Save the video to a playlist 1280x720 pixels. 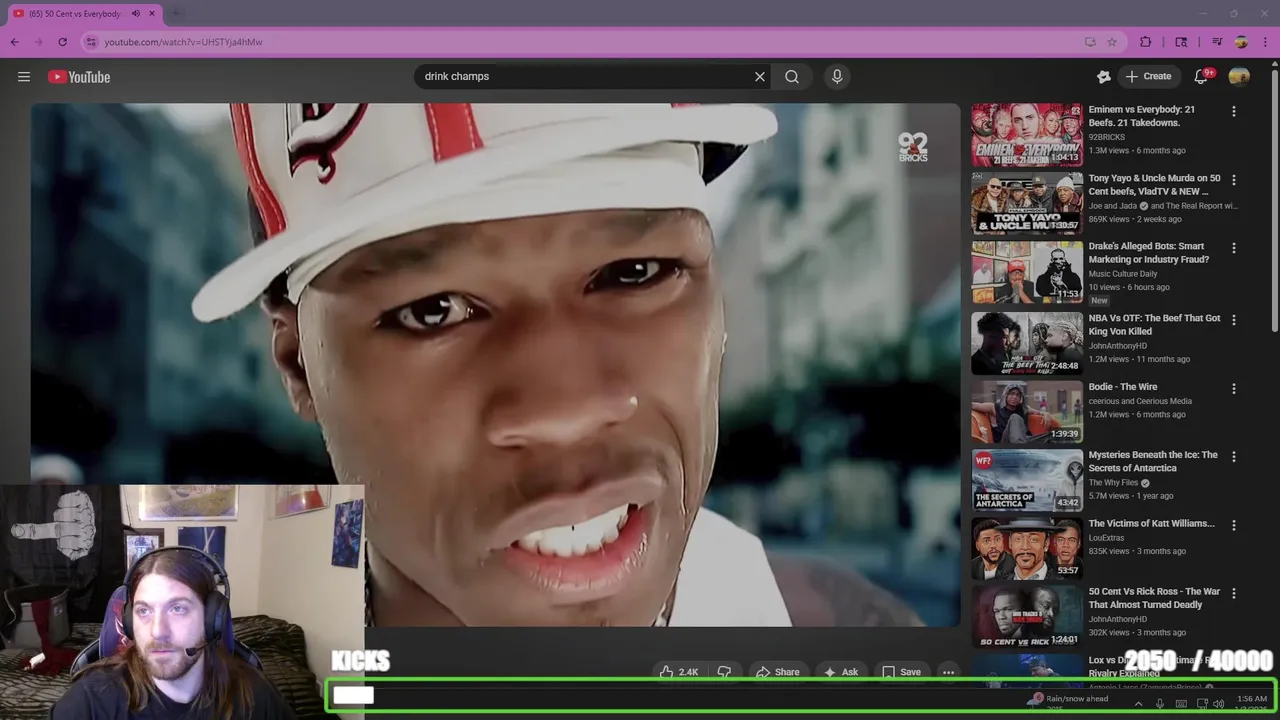900,672
